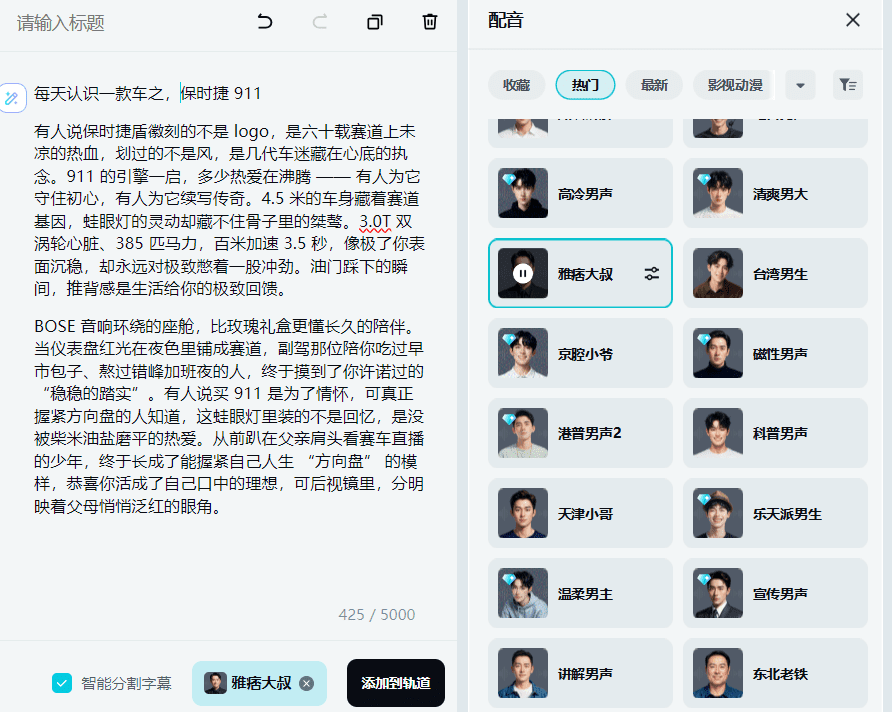The height and width of the screenshot is (712, 892).
Task: Pause the 雅痞大叔 voice preview
Action: [522, 273]
